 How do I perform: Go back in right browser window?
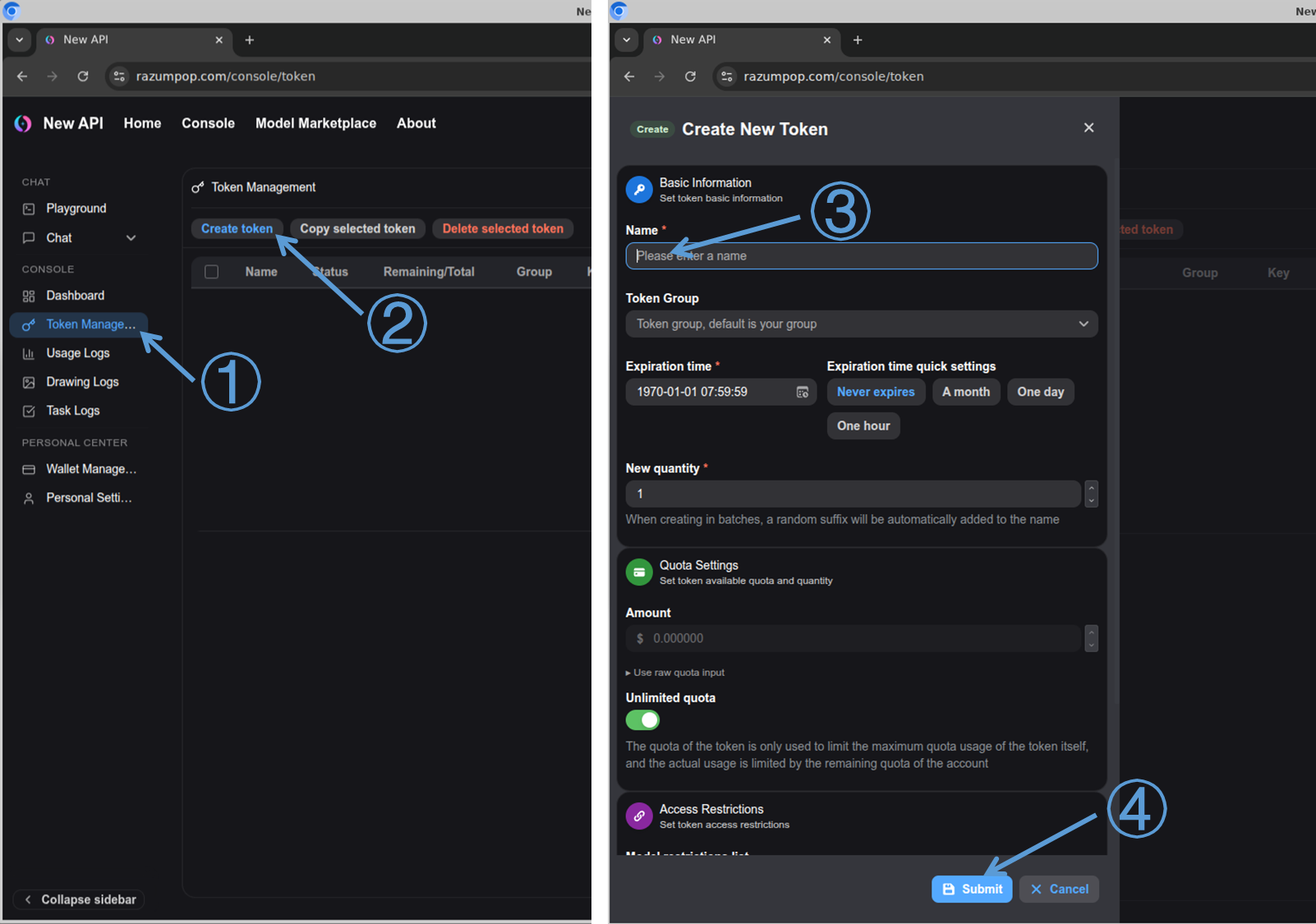click(629, 76)
